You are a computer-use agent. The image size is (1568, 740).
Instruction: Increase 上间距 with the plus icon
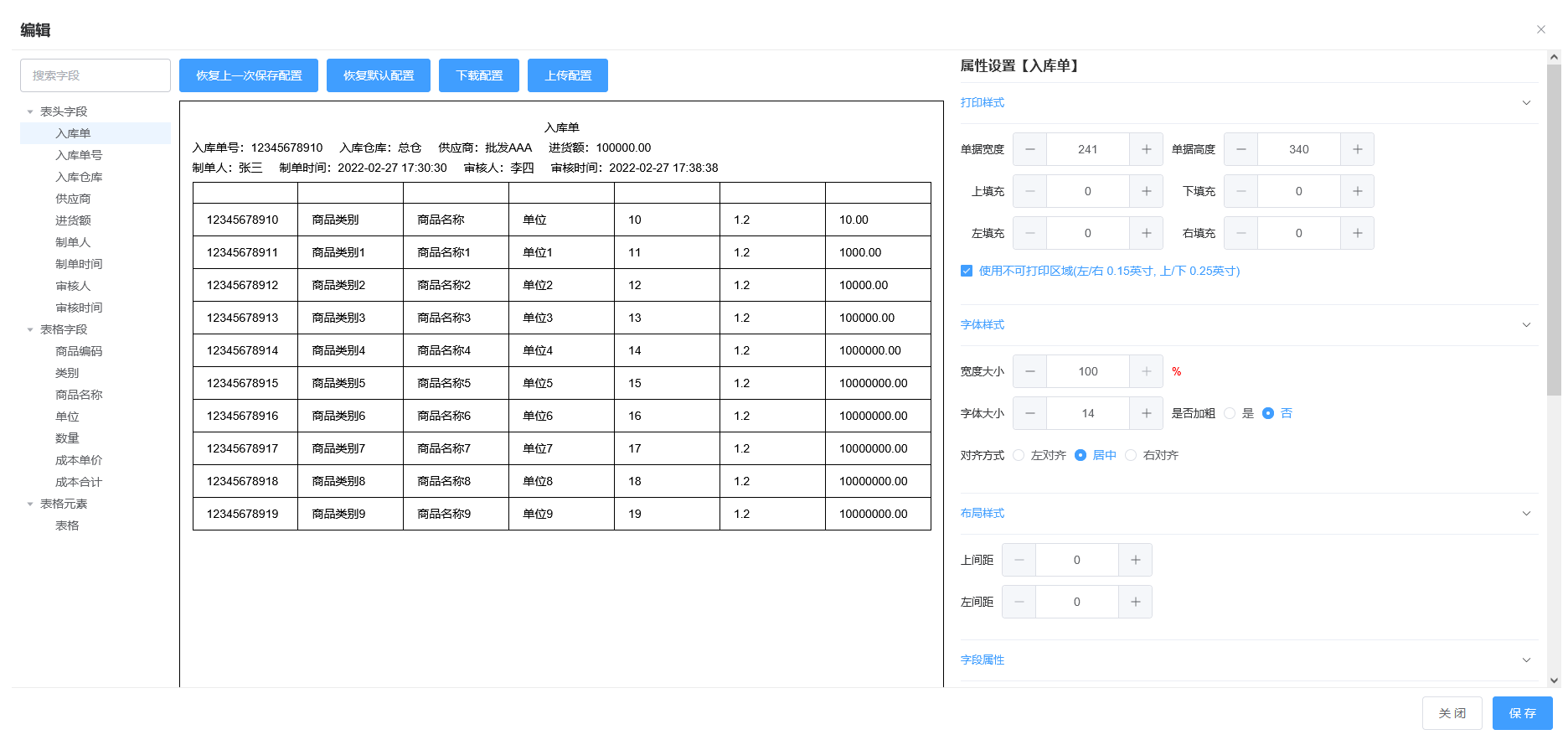[1135, 560]
